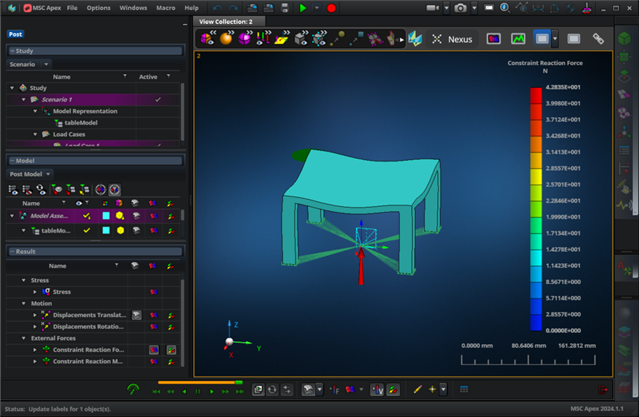Click the invert visibility eye icon in Model toolbar

pos(41,190)
